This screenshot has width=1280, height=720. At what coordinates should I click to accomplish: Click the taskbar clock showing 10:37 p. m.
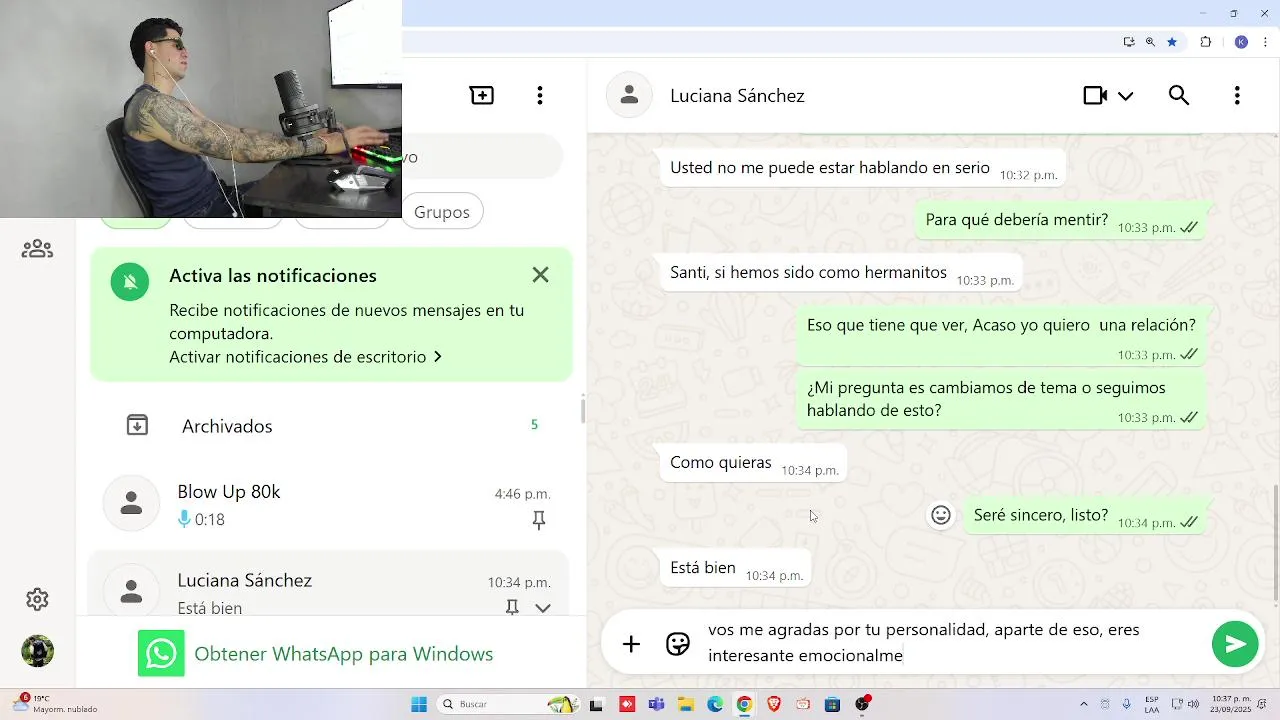(x=1230, y=704)
